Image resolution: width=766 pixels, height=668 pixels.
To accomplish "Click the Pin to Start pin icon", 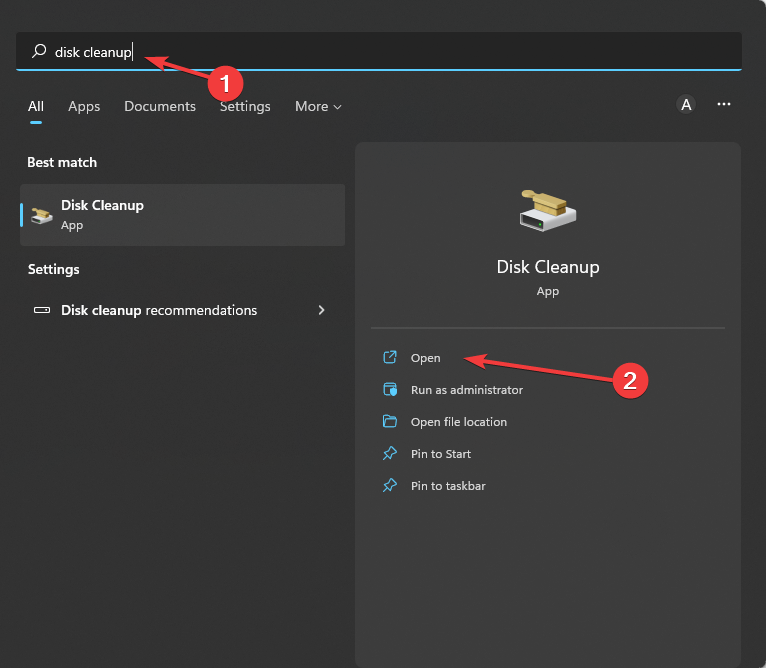I will tap(390, 453).
